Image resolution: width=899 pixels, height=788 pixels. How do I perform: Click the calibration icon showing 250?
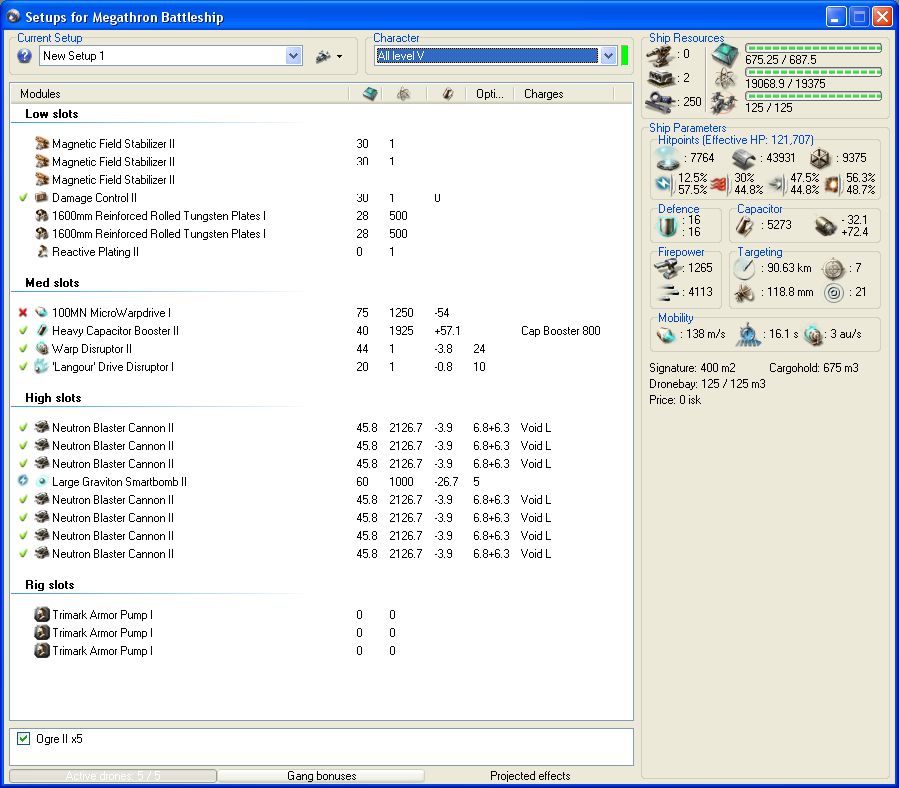click(660, 102)
